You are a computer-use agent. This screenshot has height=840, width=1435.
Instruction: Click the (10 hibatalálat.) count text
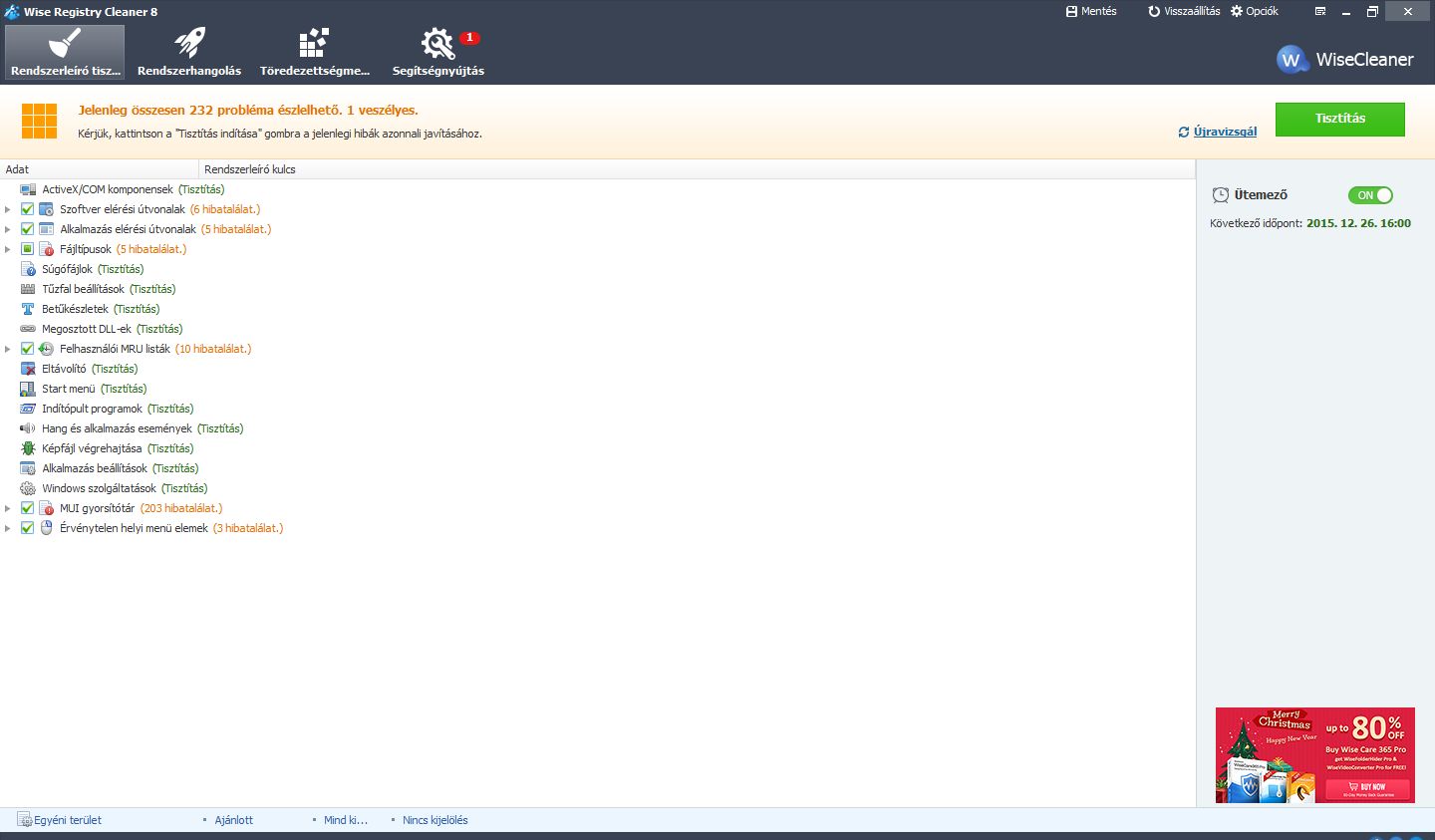pyautogui.click(x=213, y=349)
